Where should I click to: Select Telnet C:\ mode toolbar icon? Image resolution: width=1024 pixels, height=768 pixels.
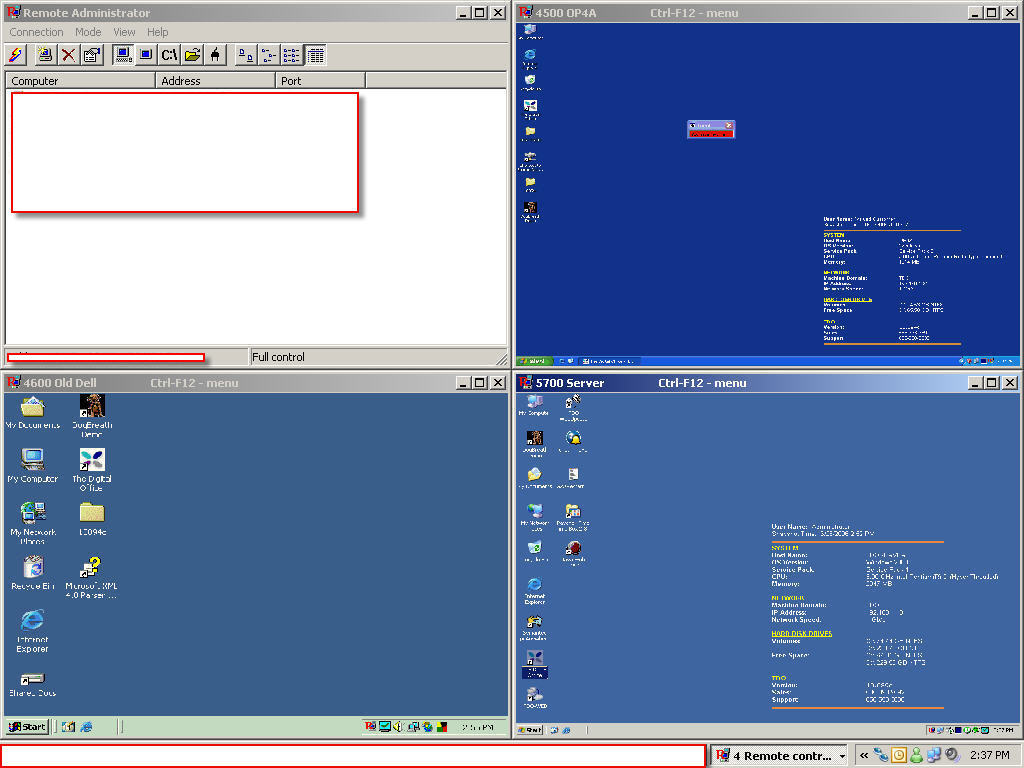point(169,55)
